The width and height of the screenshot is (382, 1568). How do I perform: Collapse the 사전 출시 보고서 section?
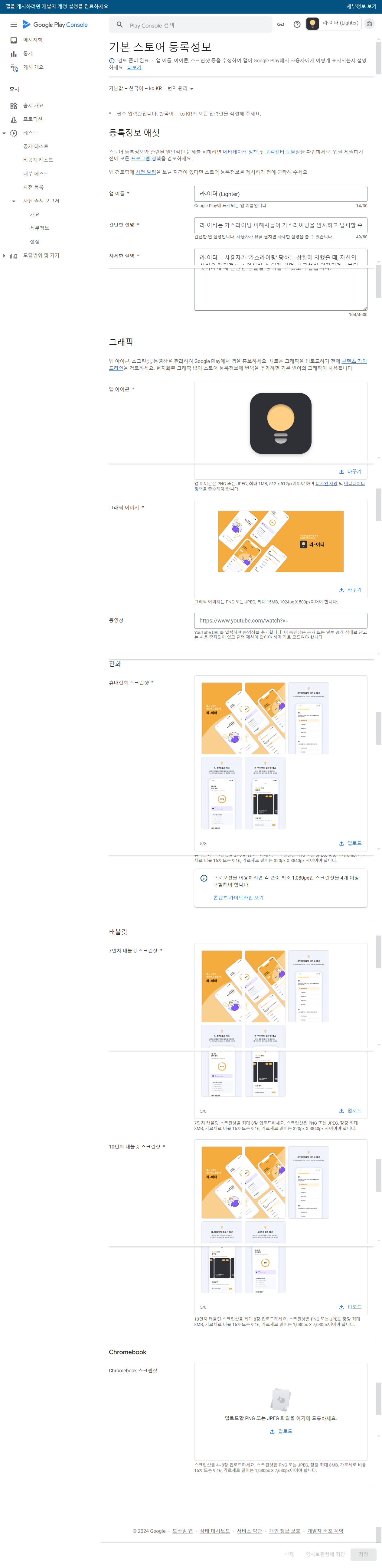point(14,201)
